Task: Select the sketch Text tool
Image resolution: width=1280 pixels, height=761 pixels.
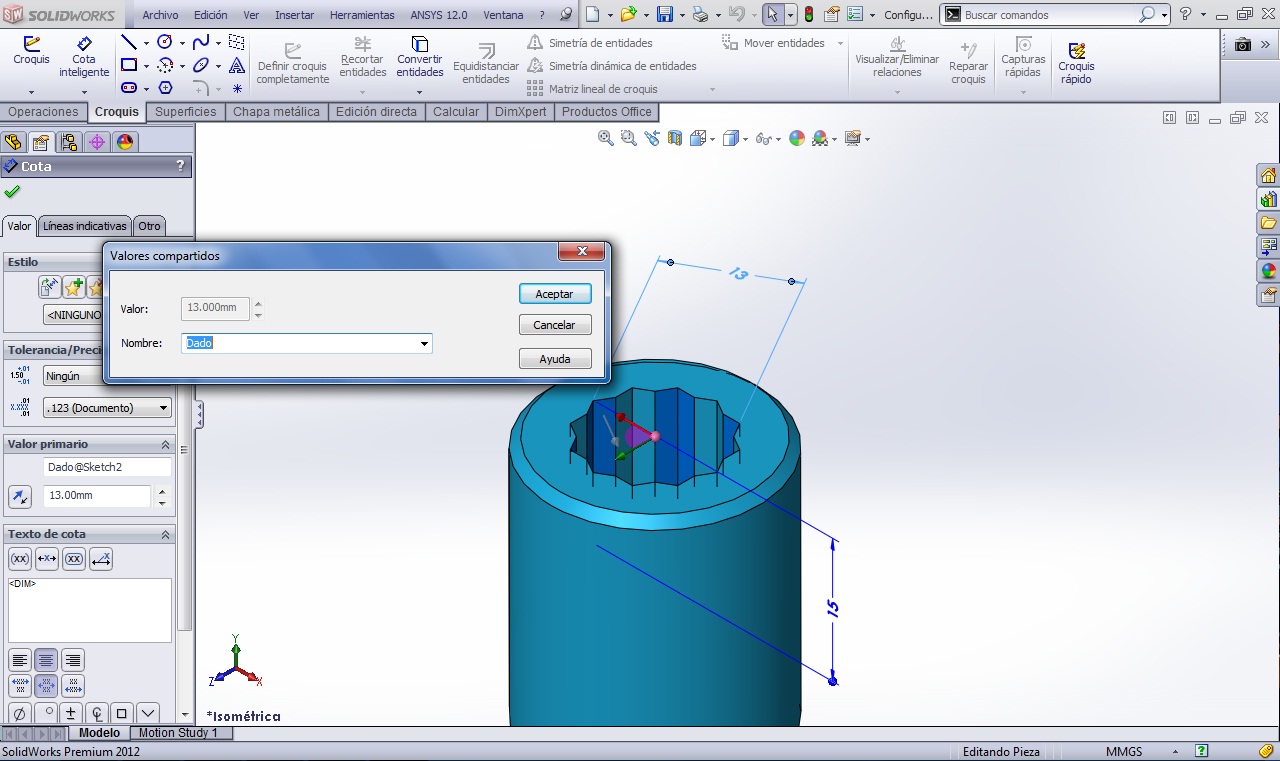Action: 237,65
